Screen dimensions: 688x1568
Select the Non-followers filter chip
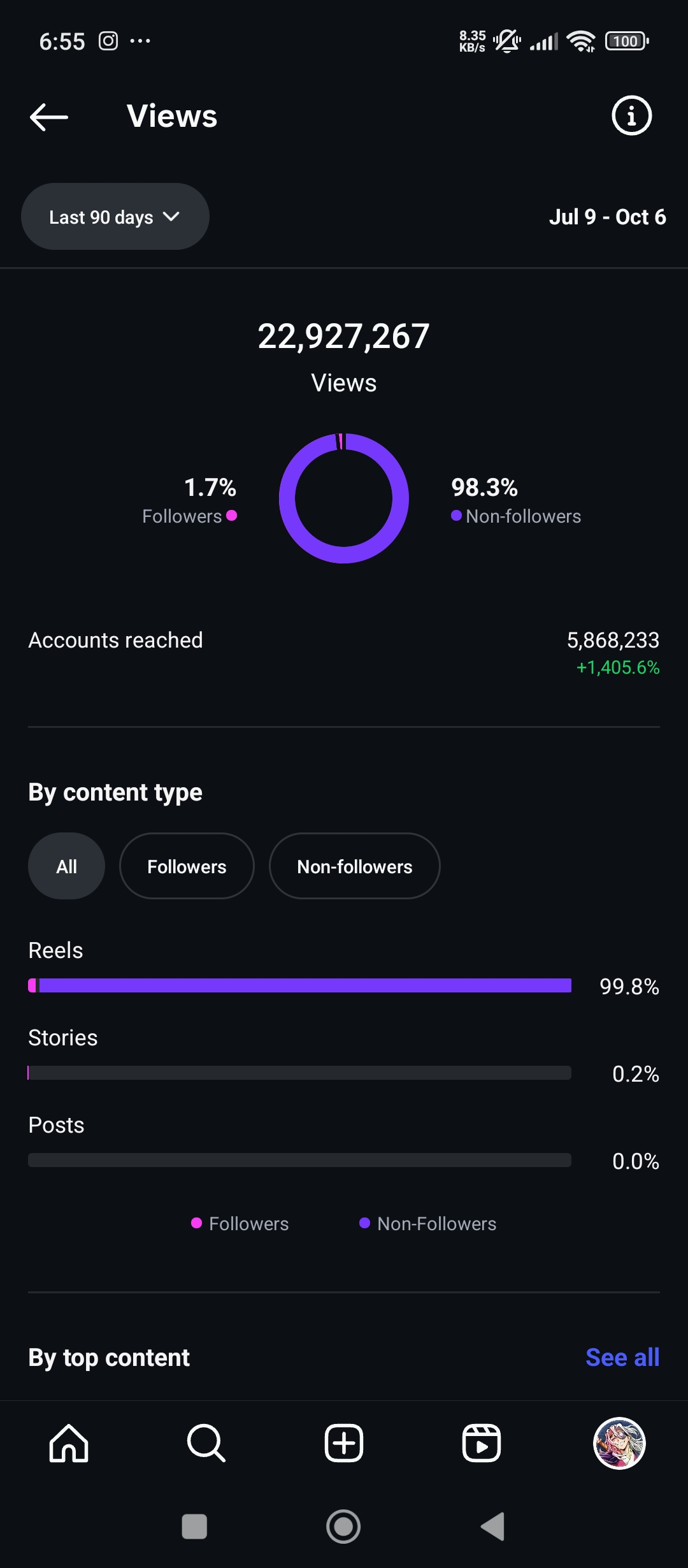[354, 866]
